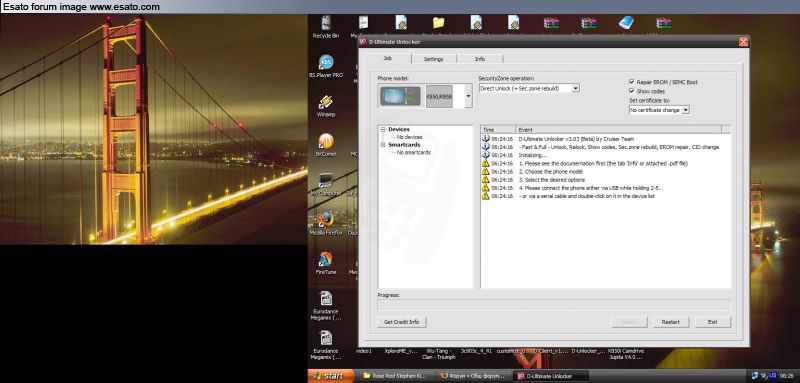
Task: Click the Progress bar
Action: 554,305
